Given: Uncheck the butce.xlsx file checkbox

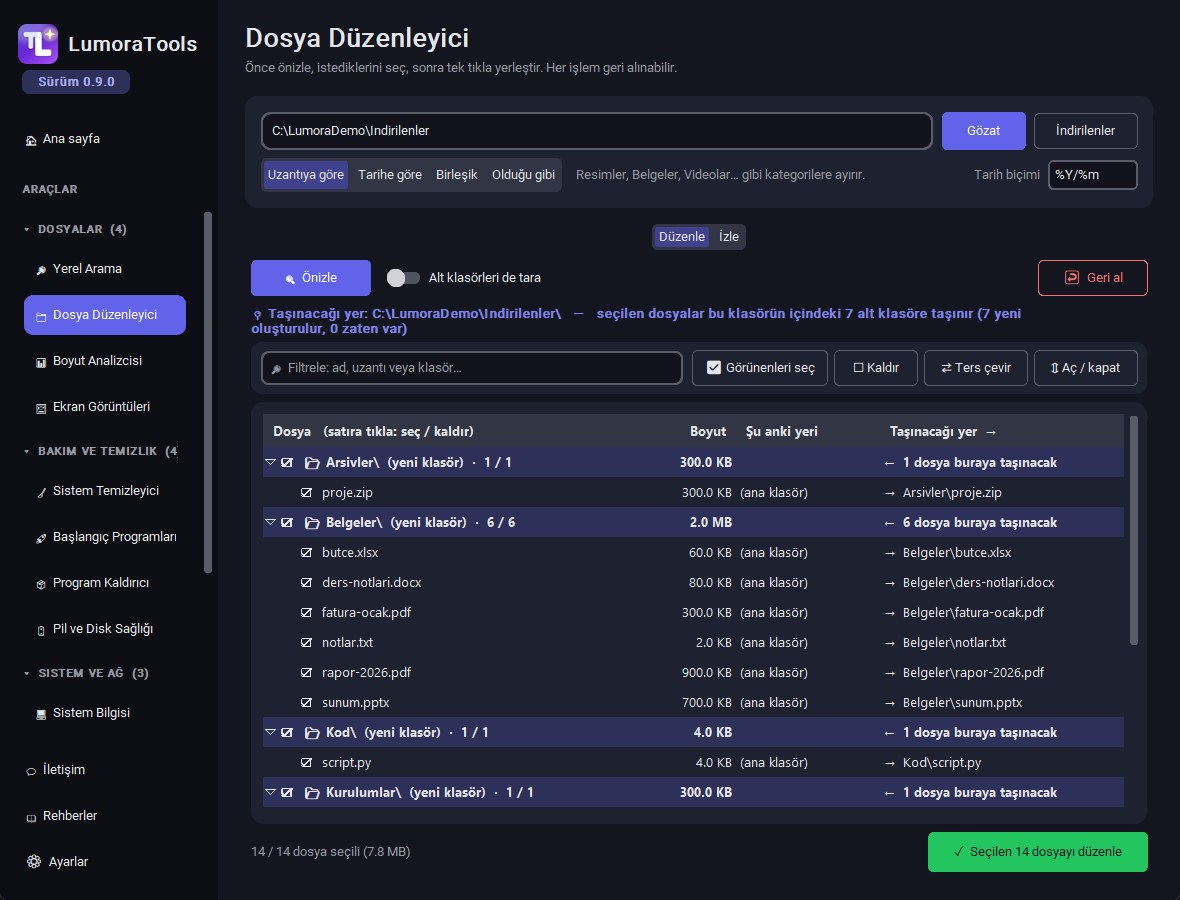Looking at the screenshot, I should (x=306, y=553).
